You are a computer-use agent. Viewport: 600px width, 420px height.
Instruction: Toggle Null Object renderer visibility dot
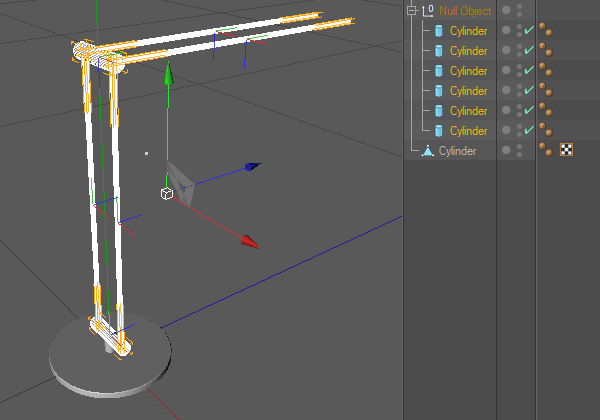click(519, 15)
